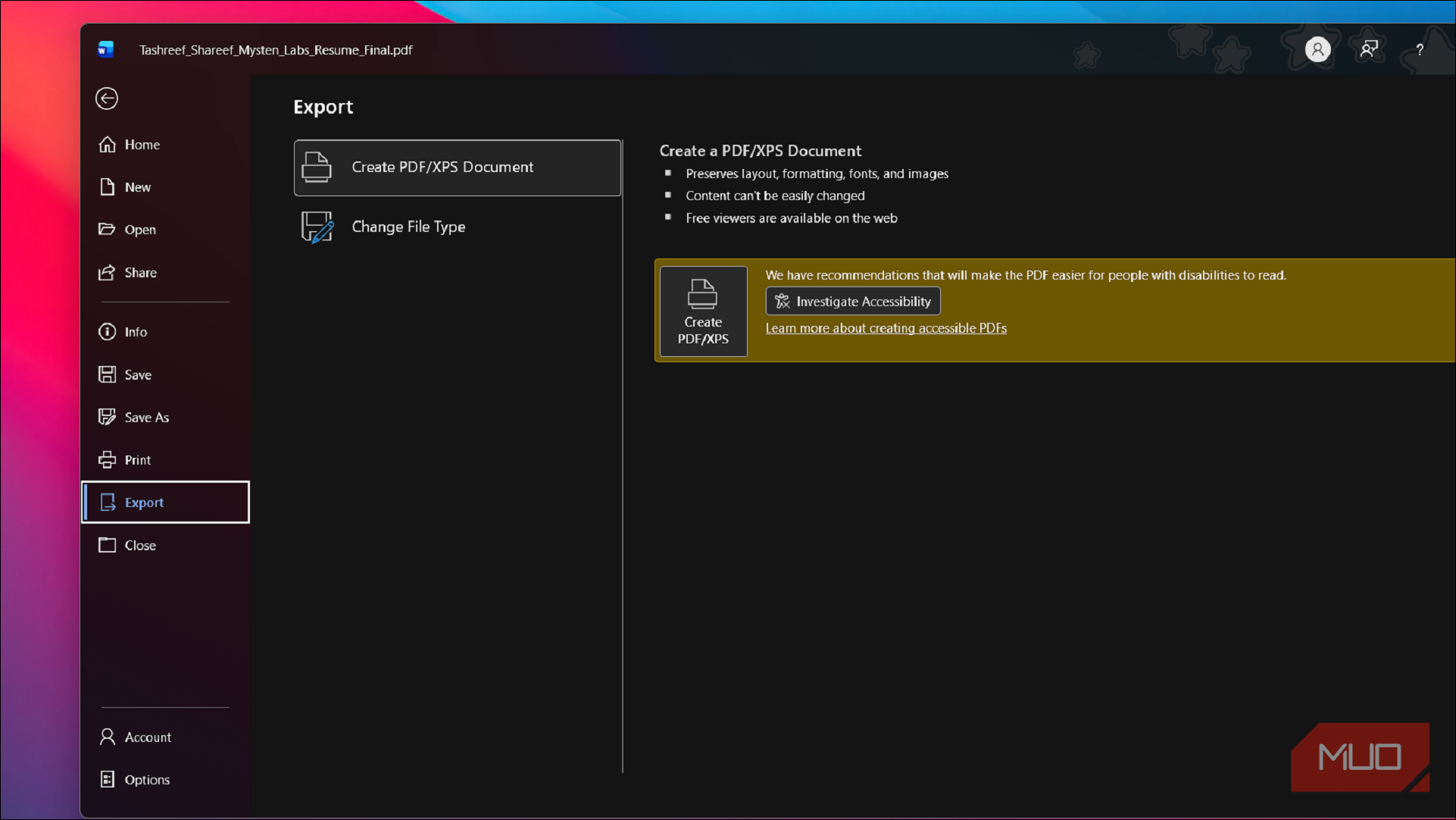Viewport: 1456px width, 820px height.
Task: Click the Share icon in sidebar
Action: (107, 272)
